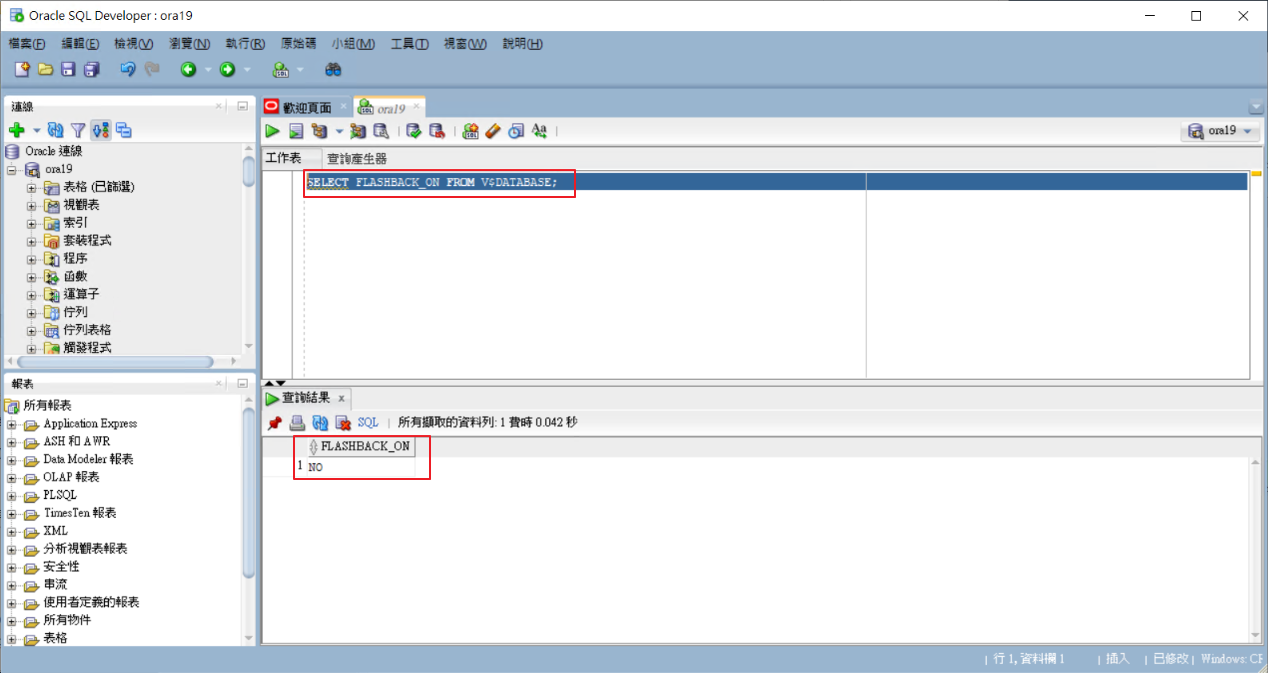Image resolution: width=1268 pixels, height=673 pixels.
Task: Select the 套裝程式 tree item
Action: 87,241
